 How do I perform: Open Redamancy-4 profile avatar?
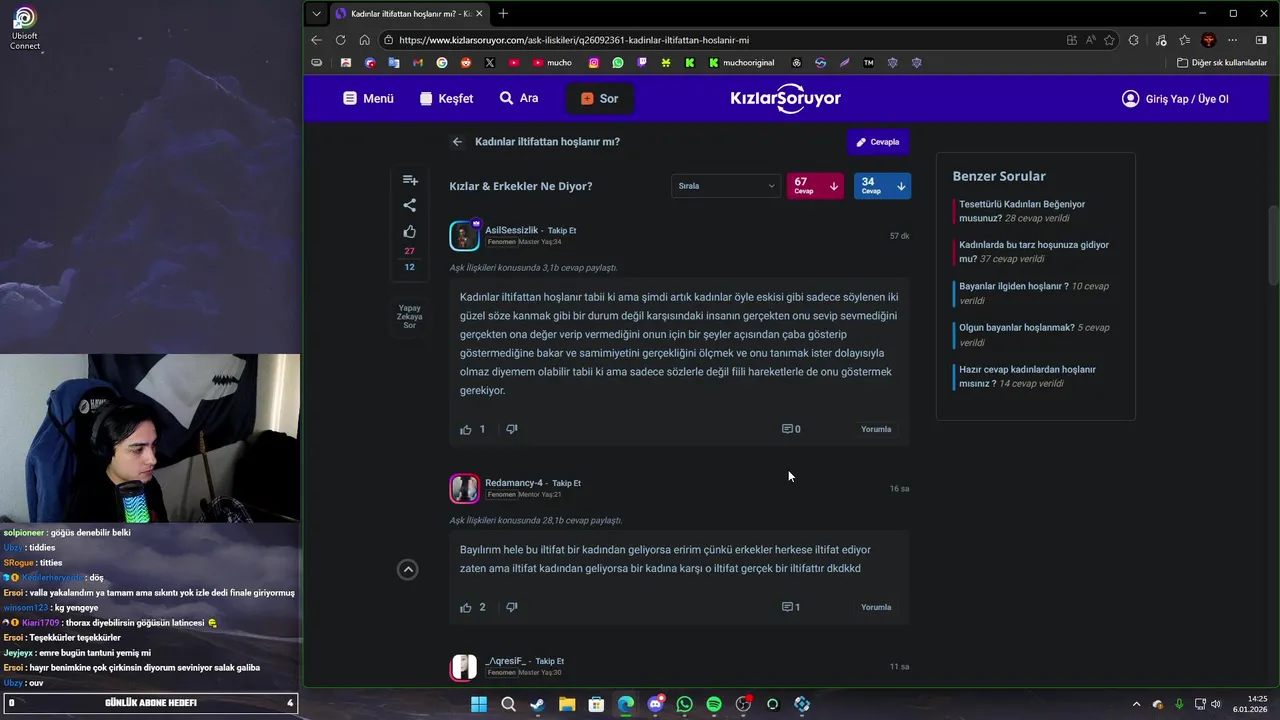tap(464, 488)
